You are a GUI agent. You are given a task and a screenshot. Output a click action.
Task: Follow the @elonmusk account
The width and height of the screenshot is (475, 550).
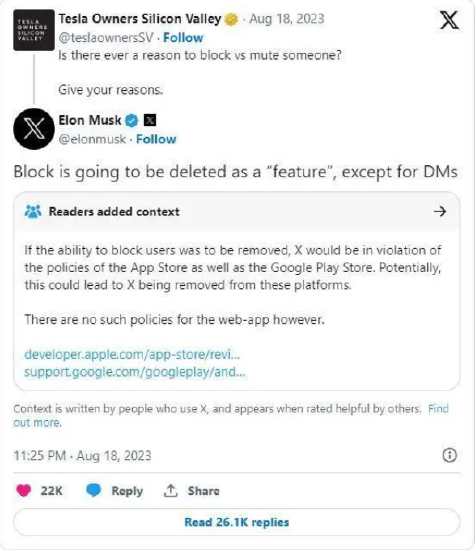tap(156, 139)
